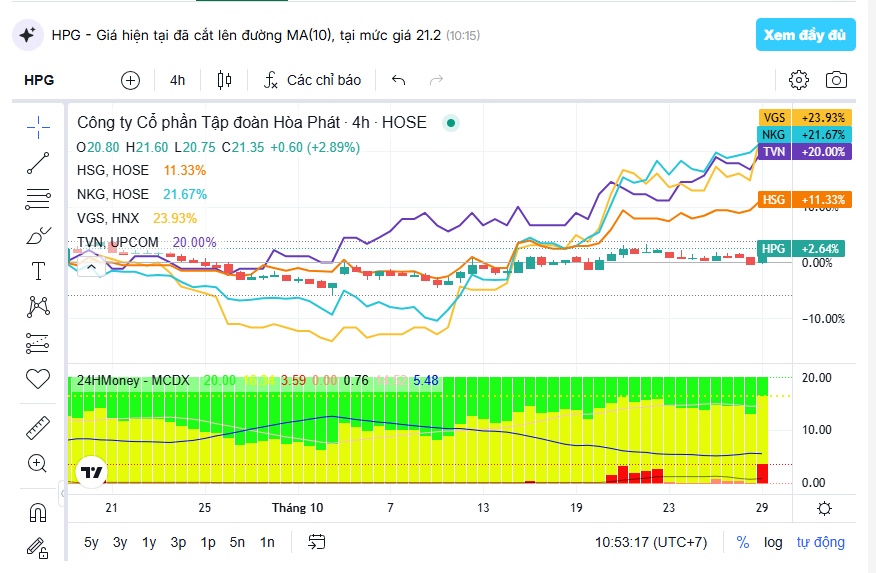The width and height of the screenshot is (876, 573).
Task: Click the HPG MA(10) alert headline
Action: (246, 35)
